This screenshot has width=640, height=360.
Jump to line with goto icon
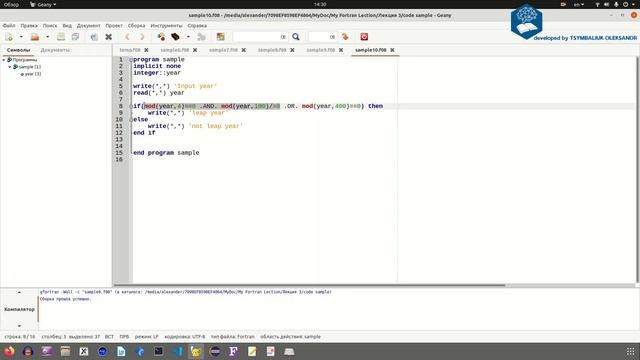point(345,37)
